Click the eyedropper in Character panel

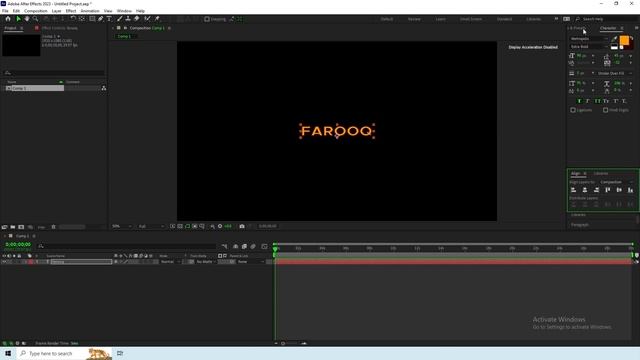tap(614, 39)
